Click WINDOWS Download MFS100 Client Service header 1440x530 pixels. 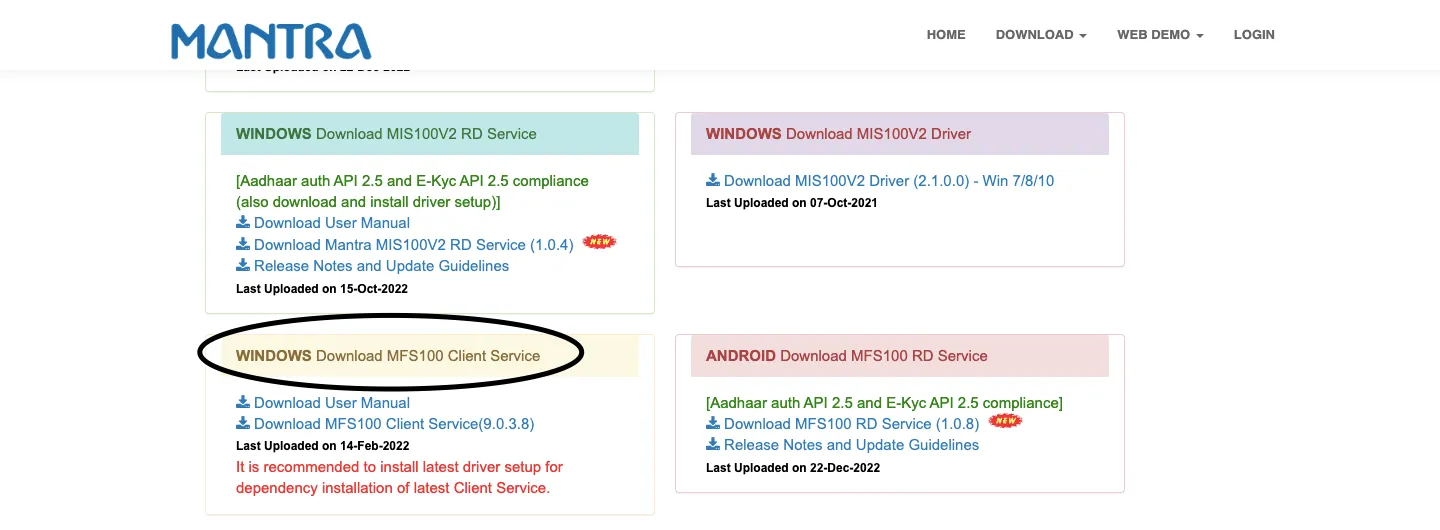[x=430, y=356]
